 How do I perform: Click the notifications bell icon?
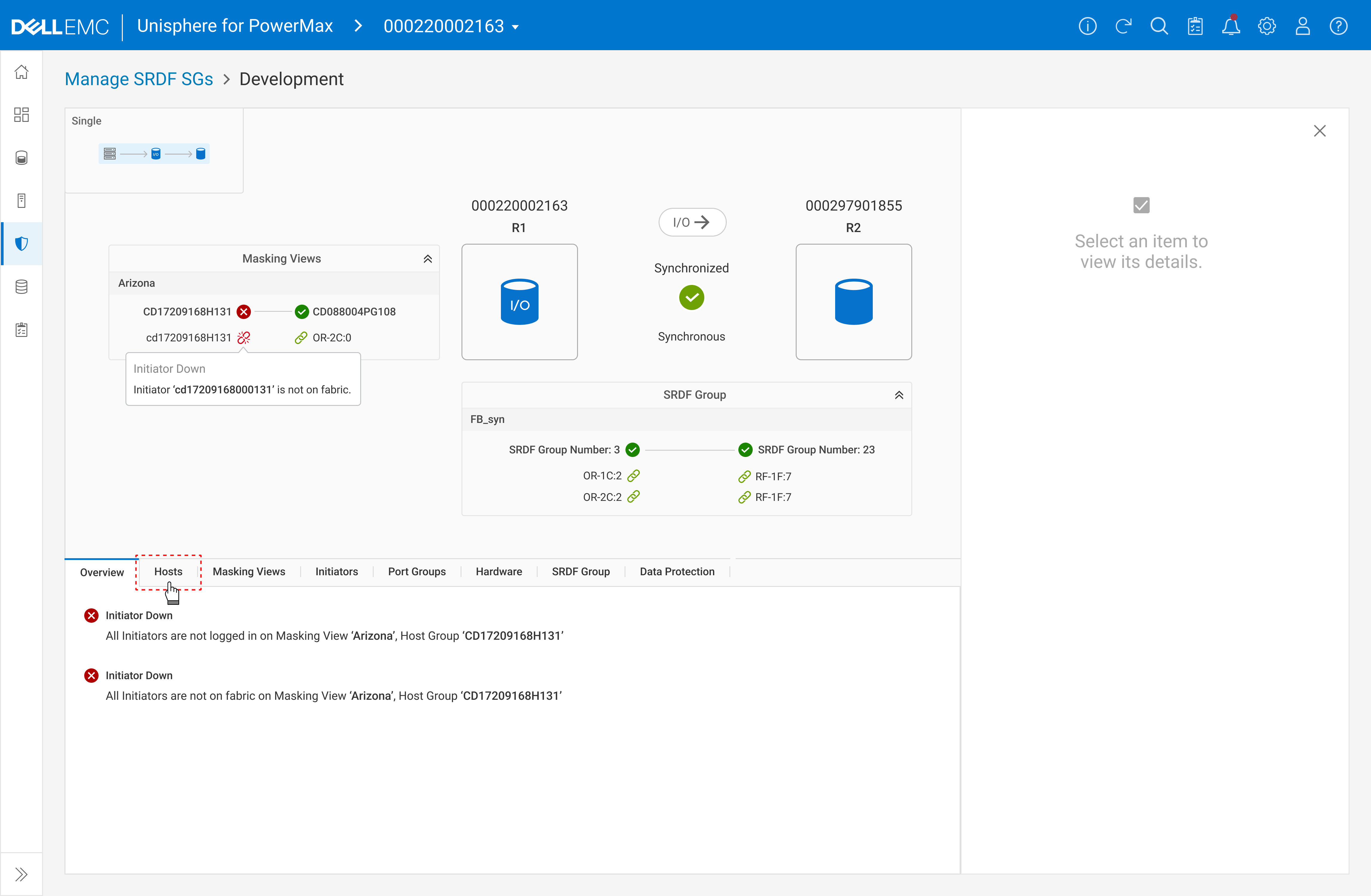pyautogui.click(x=1230, y=27)
